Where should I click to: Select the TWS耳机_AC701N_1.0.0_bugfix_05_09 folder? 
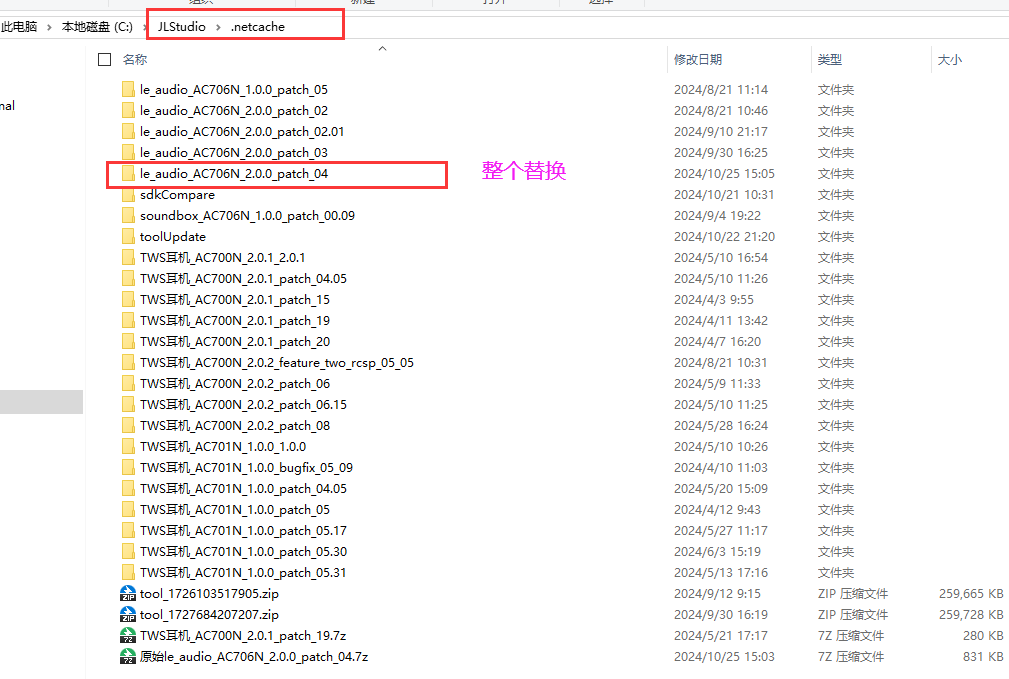246,468
